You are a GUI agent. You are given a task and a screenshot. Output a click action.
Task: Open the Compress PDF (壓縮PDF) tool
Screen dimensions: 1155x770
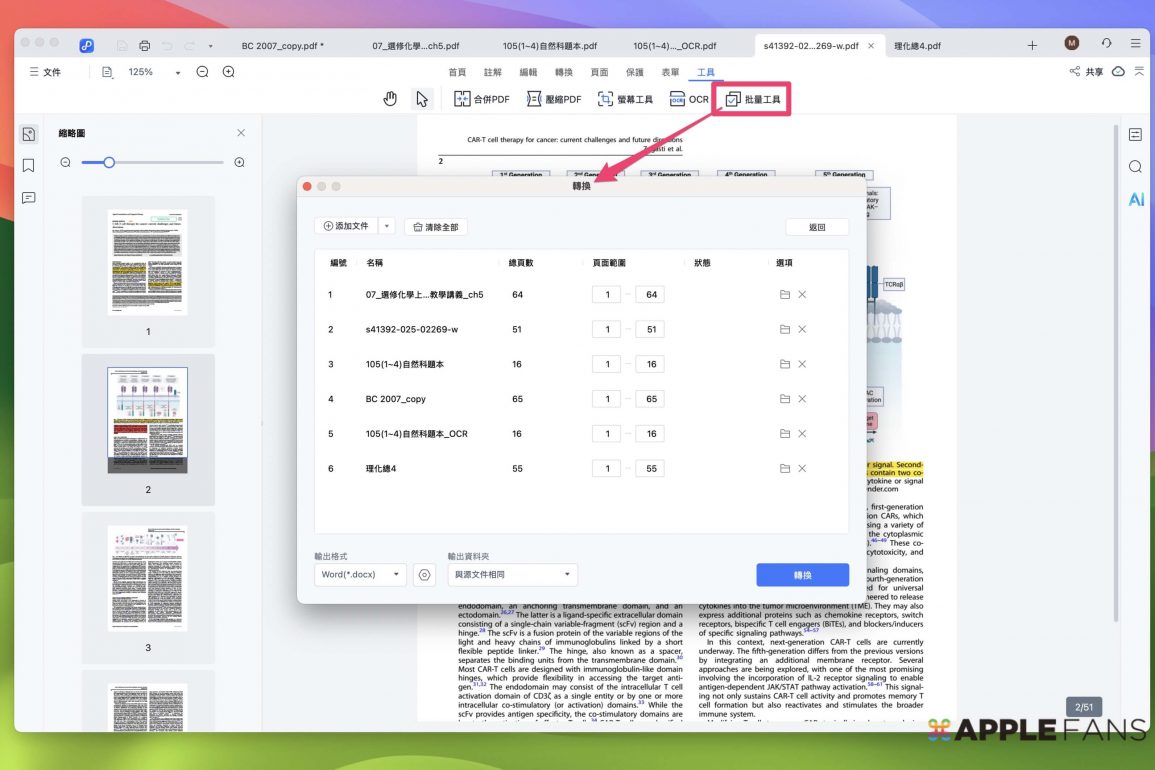[554, 99]
